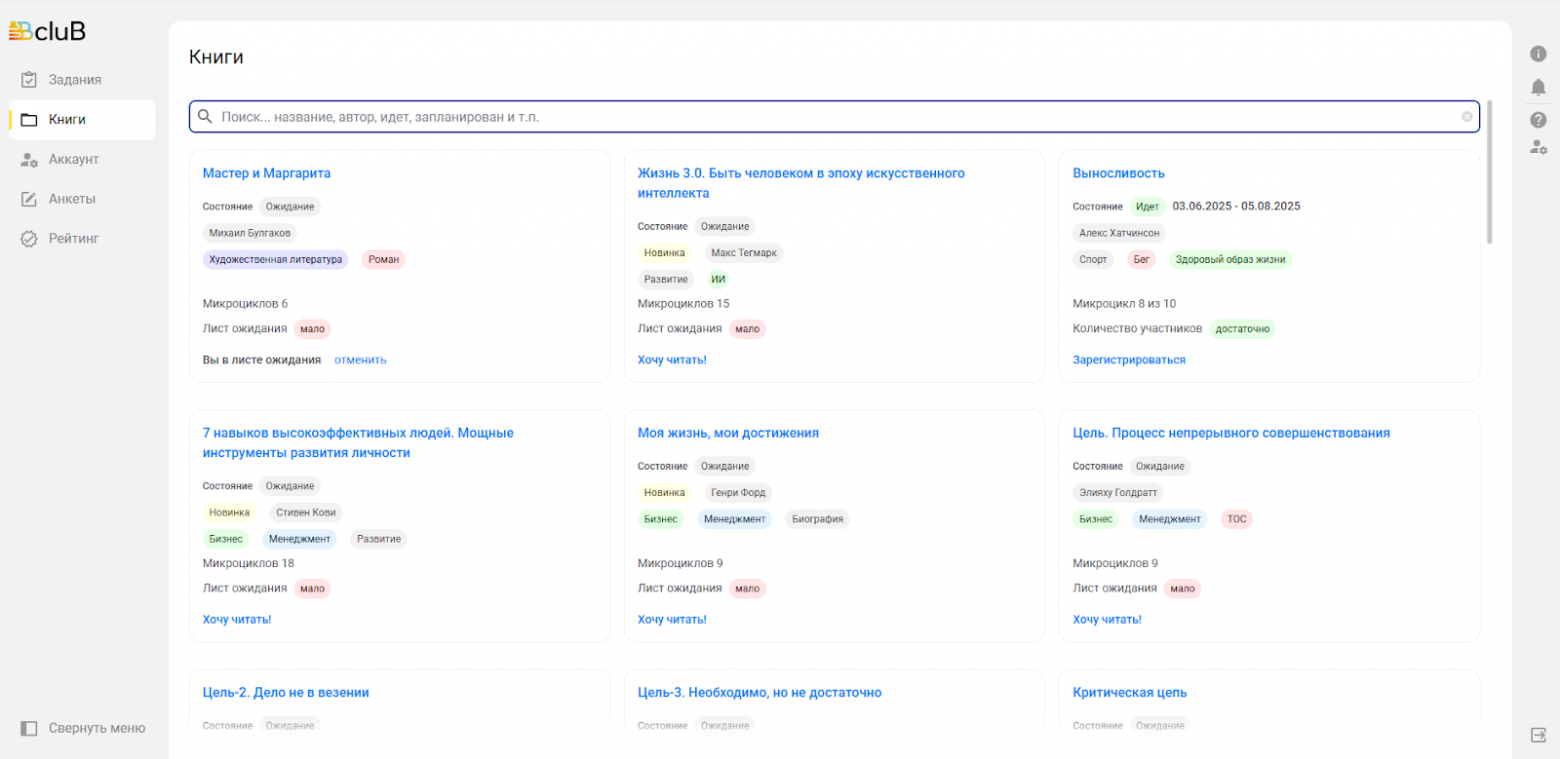Open Рейтинг page in sidebar

[x=73, y=239]
